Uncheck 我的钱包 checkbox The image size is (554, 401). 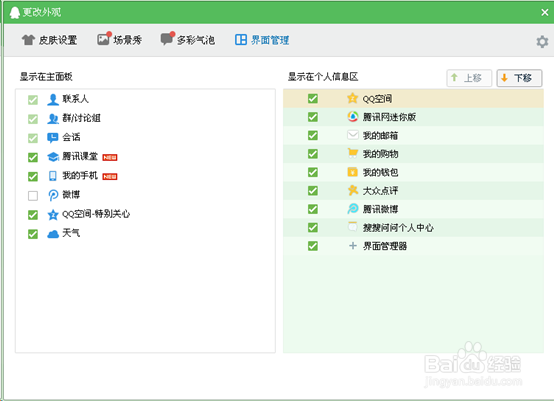(313, 172)
